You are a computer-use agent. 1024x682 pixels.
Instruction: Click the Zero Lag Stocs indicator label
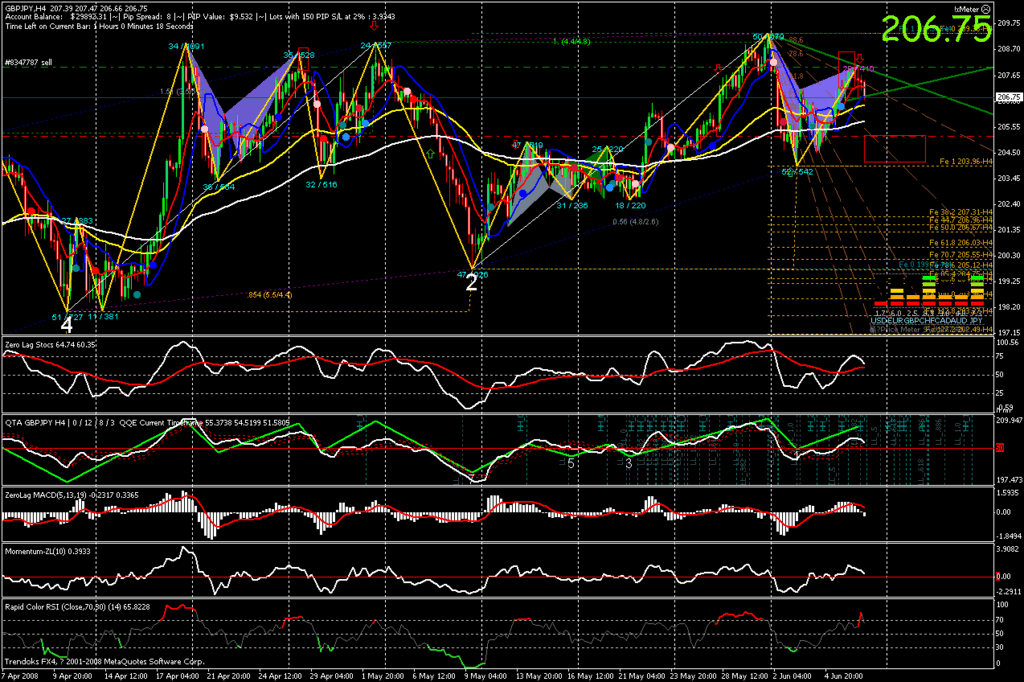click(x=50, y=344)
